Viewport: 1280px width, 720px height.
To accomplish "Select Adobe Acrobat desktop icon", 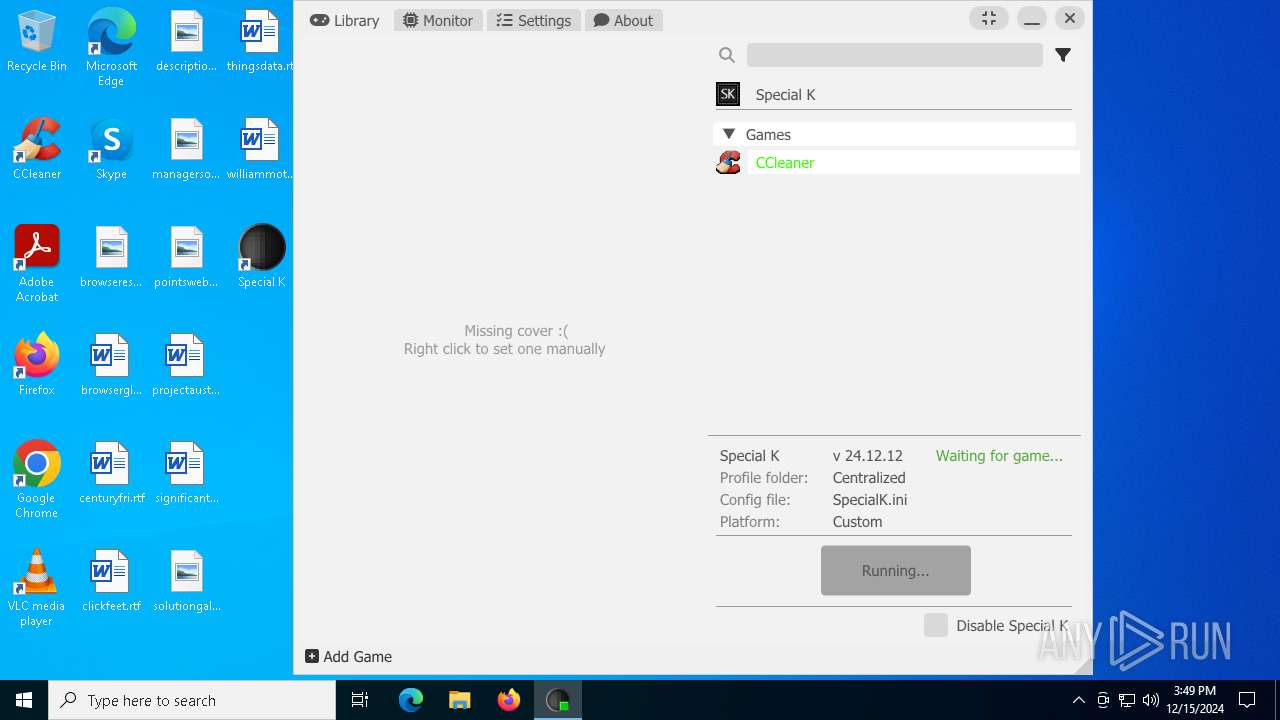I will [37, 264].
